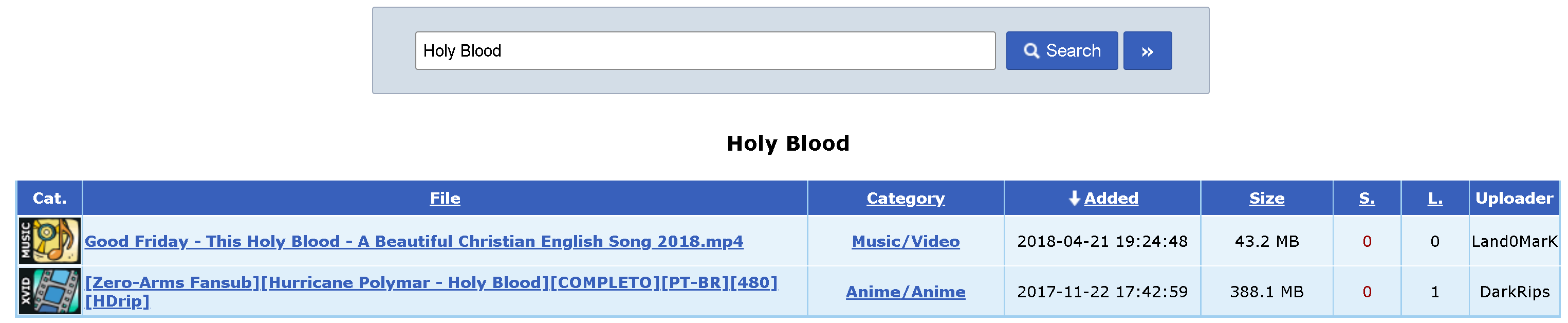Sort by seeders S. column
This screenshot has height=323, width=1568.
(x=1367, y=198)
